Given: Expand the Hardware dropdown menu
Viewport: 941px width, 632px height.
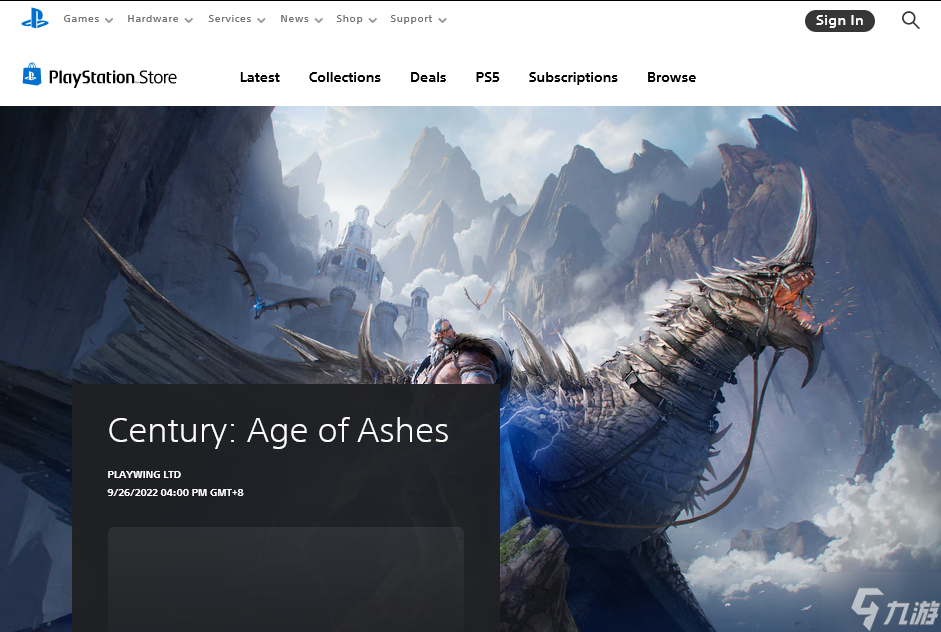Looking at the screenshot, I should tap(160, 19).
